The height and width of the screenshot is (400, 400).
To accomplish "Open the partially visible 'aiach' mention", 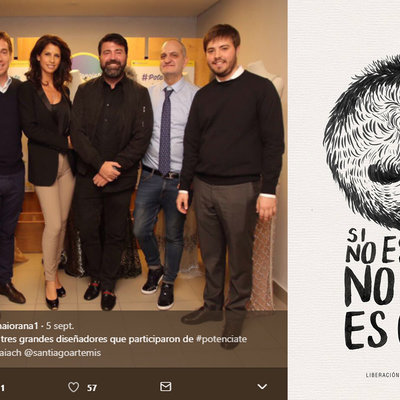I will click(10, 353).
